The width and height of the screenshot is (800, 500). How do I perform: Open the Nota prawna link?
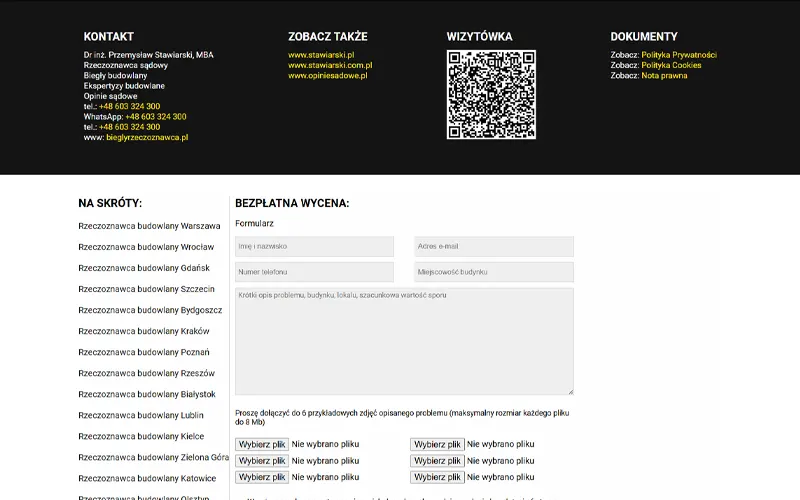pos(664,76)
